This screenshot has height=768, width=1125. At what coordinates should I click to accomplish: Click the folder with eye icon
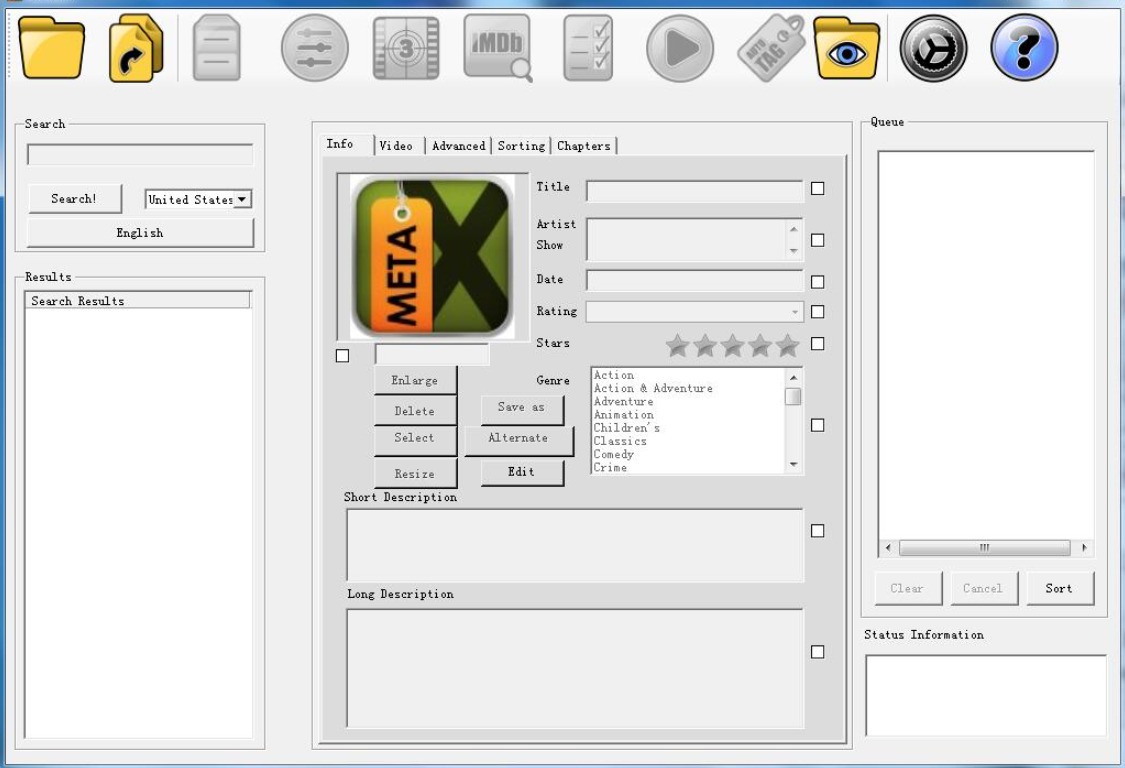click(x=847, y=48)
